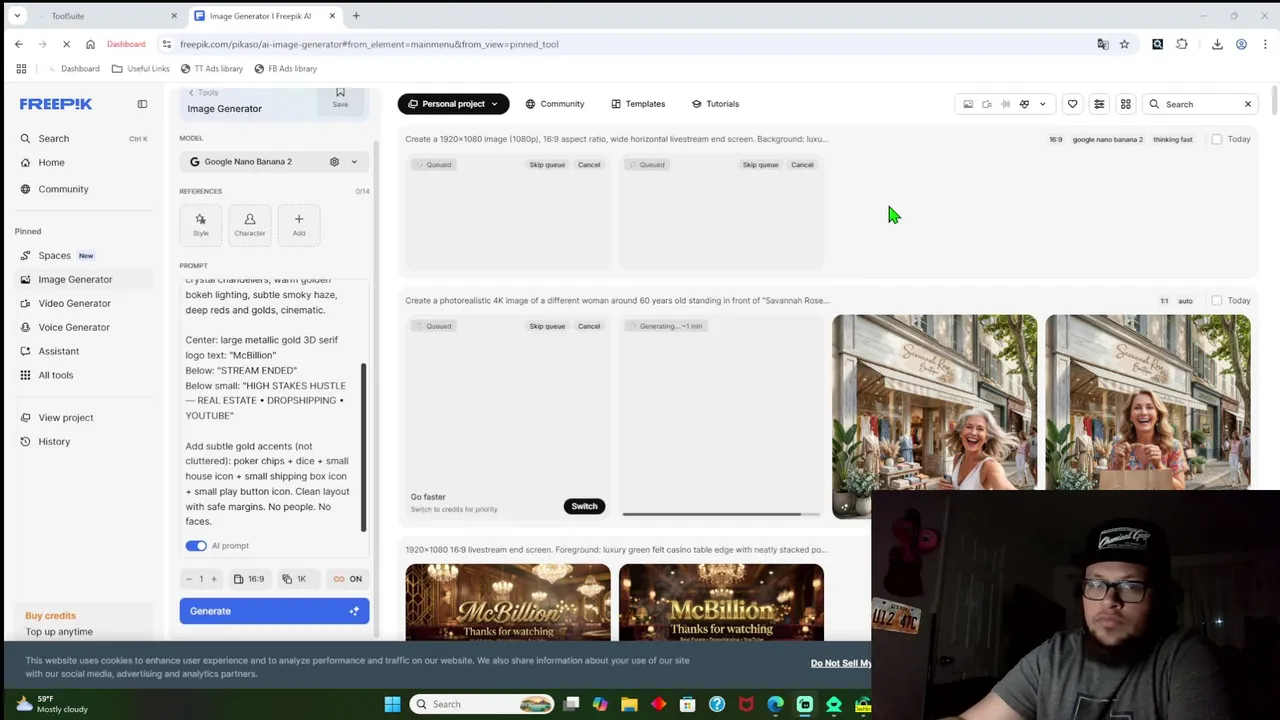Screen dimensions: 1280x720
Task: Skip queue for first queued image, top row
Action: coord(547,165)
